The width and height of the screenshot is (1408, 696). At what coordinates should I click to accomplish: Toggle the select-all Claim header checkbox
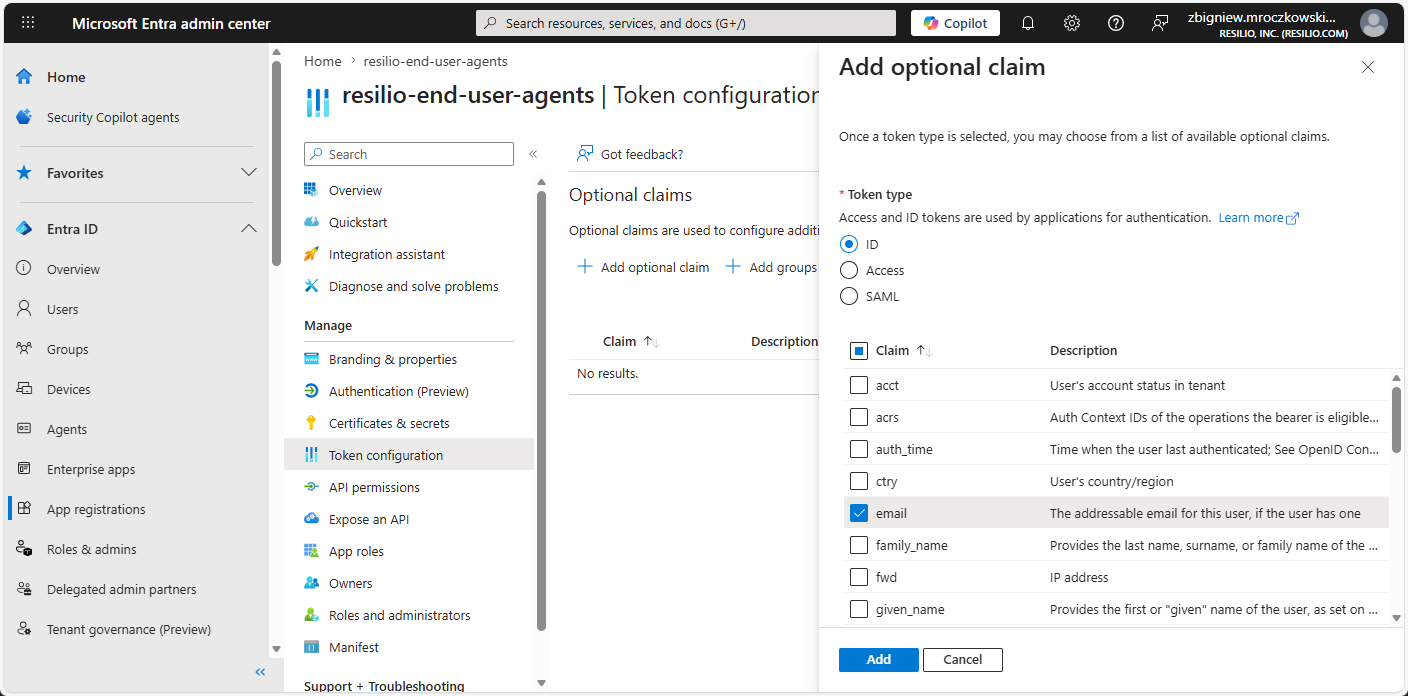coord(858,350)
